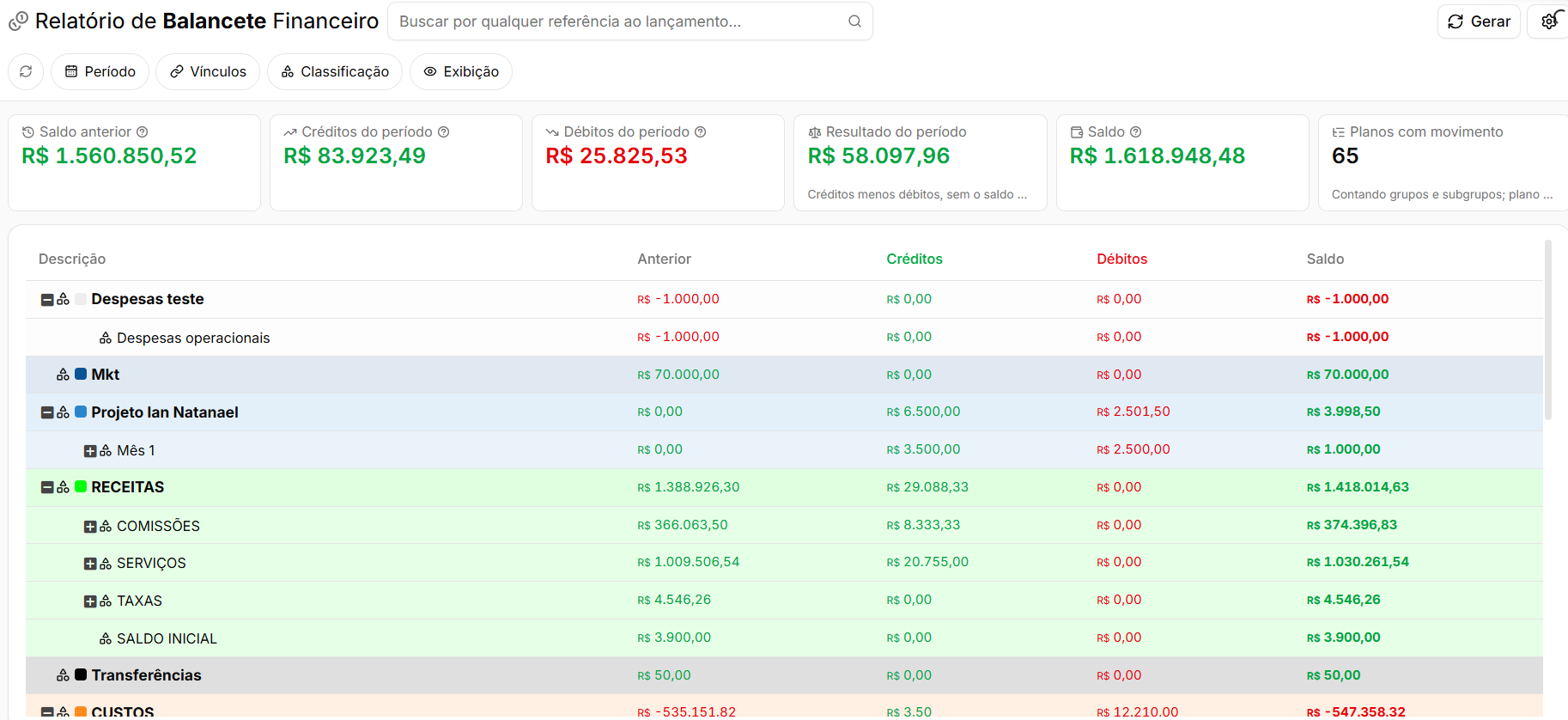
Task: Expand the Mês 1 subgroup
Action: tap(90, 451)
